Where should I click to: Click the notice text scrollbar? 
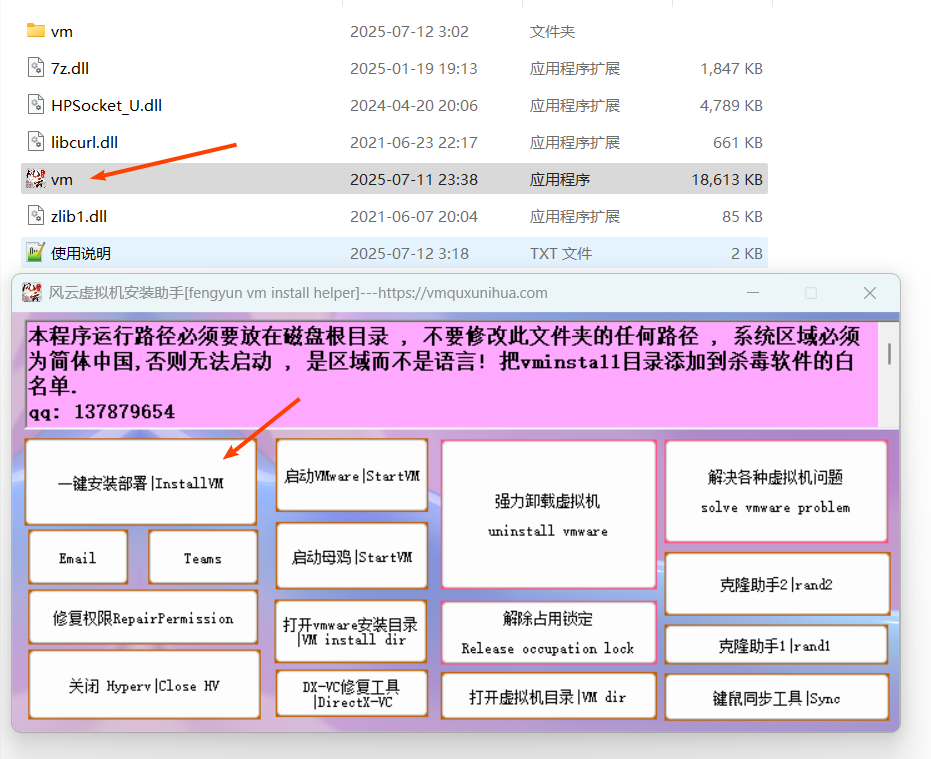point(889,355)
